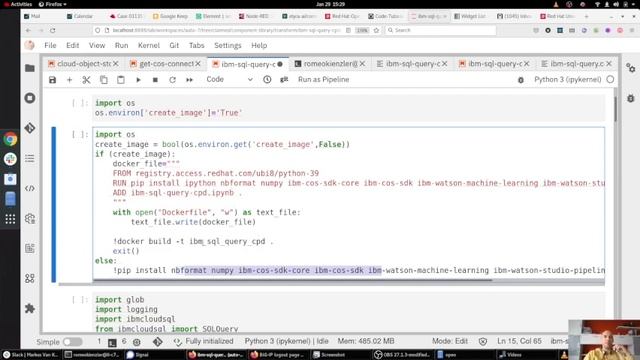Show applications grid in the dock
The image size is (640, 360).
pos(10,219)
